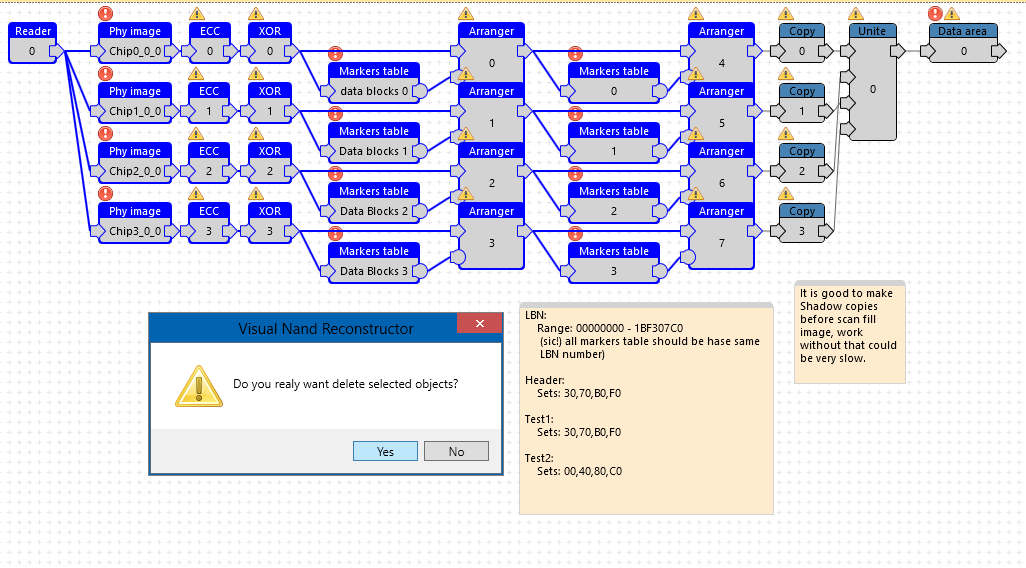Click warning icon above XOR 0
This screenshot has width=1026, height=568.
click(256, 14)
